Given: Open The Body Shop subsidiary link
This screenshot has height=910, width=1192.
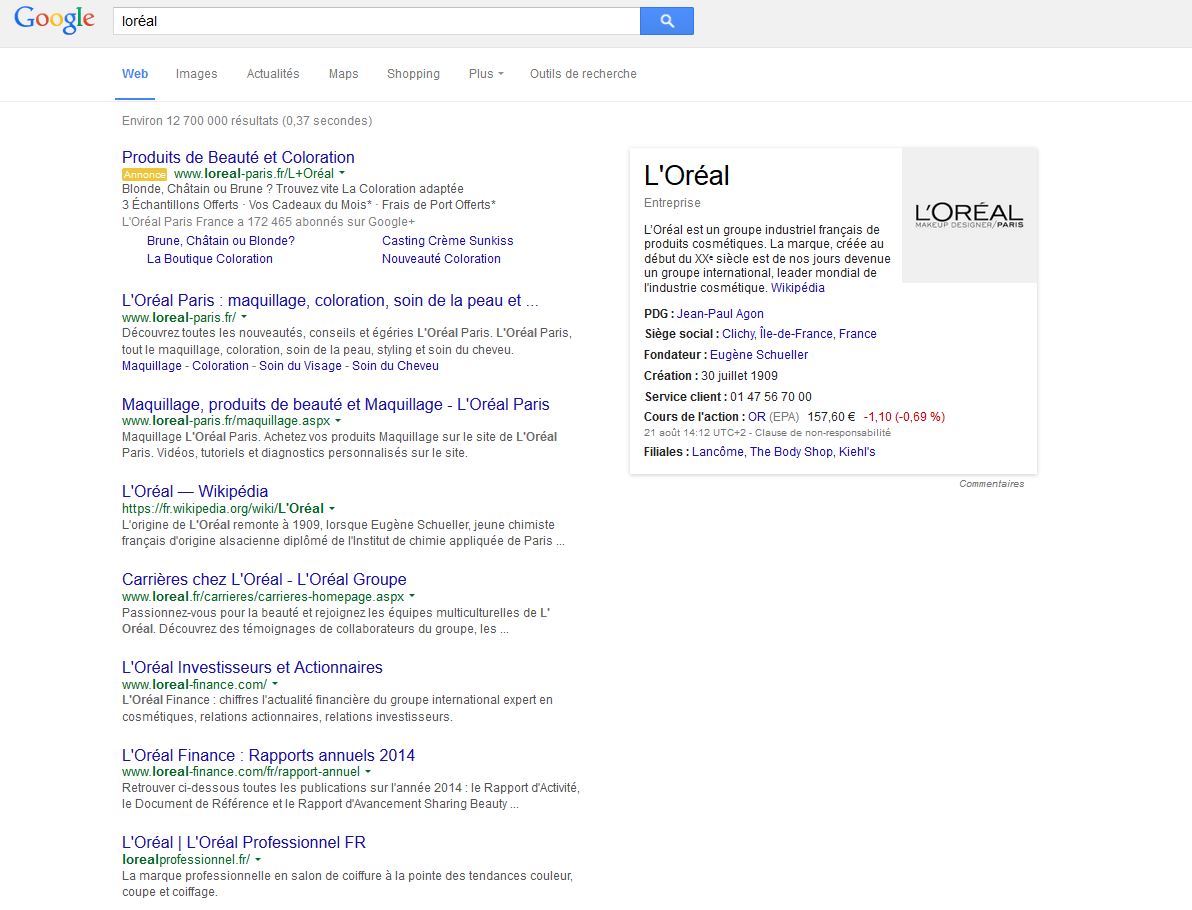Looking at the screenshot, I should (x=791, y=452).
